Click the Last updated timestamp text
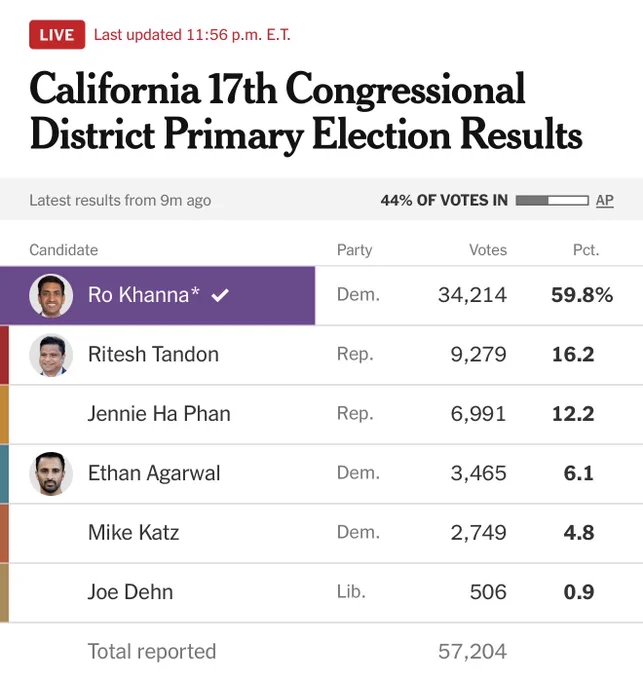Screen dimensions: 643x680 pyautogui.click(x=192, y=35)
